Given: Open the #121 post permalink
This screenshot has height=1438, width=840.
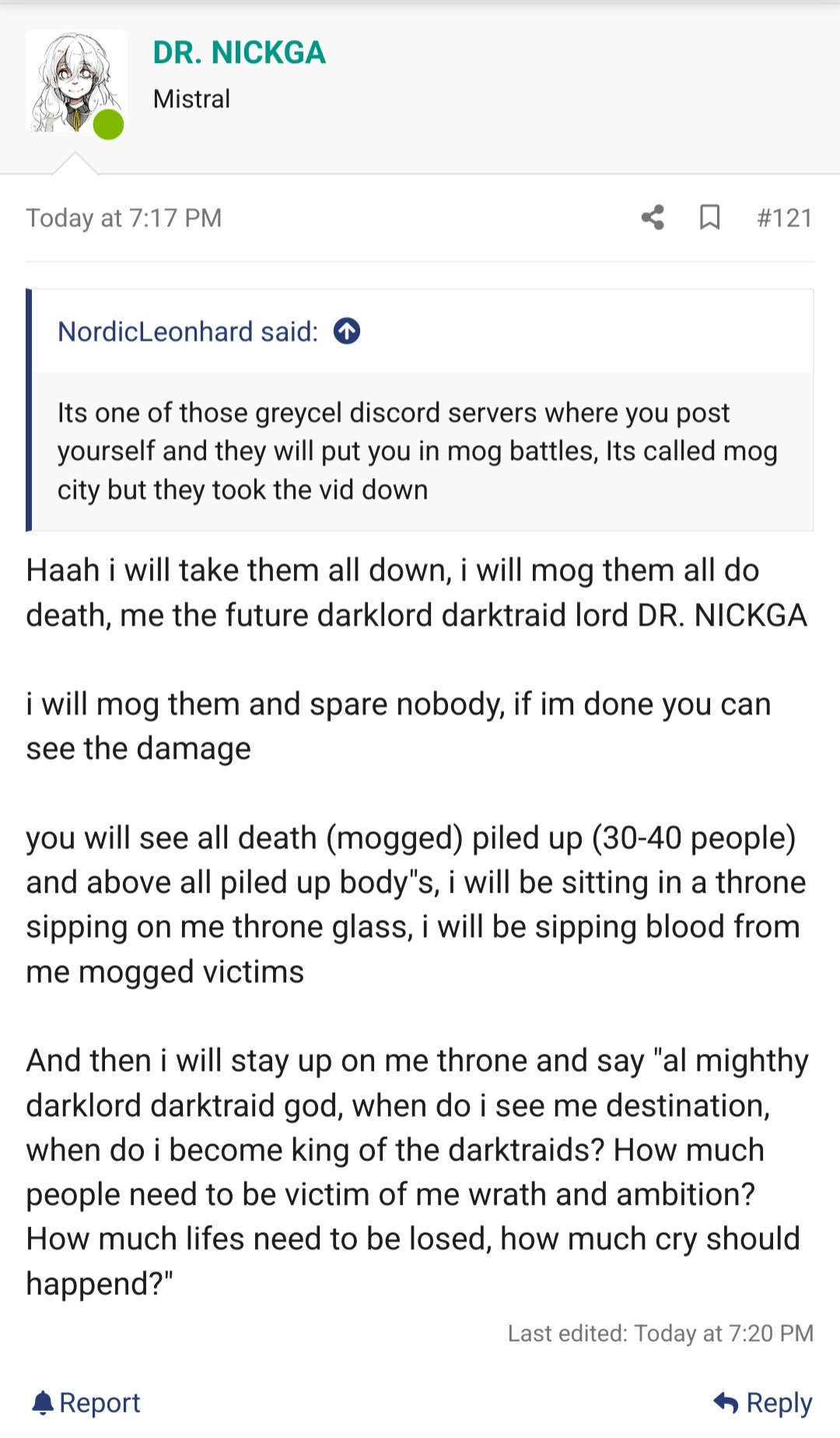Looking at the screenshot, I should [x=784, y=218].
